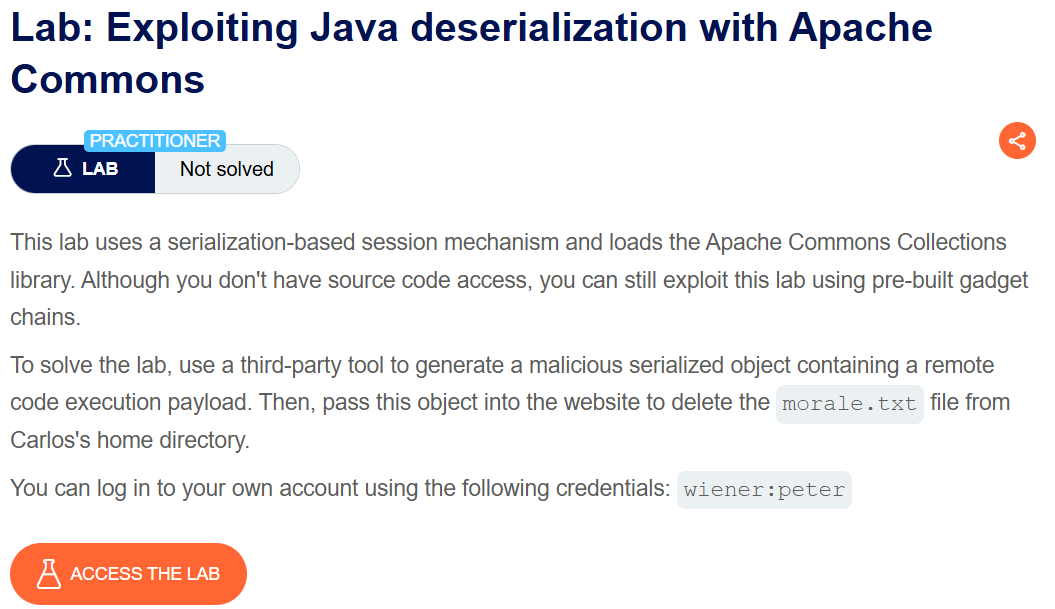Image resolution: width=1055 pixels, height=609 pixels.
Task: Click the PRACTITIONER label for level details
Action: 155,140
